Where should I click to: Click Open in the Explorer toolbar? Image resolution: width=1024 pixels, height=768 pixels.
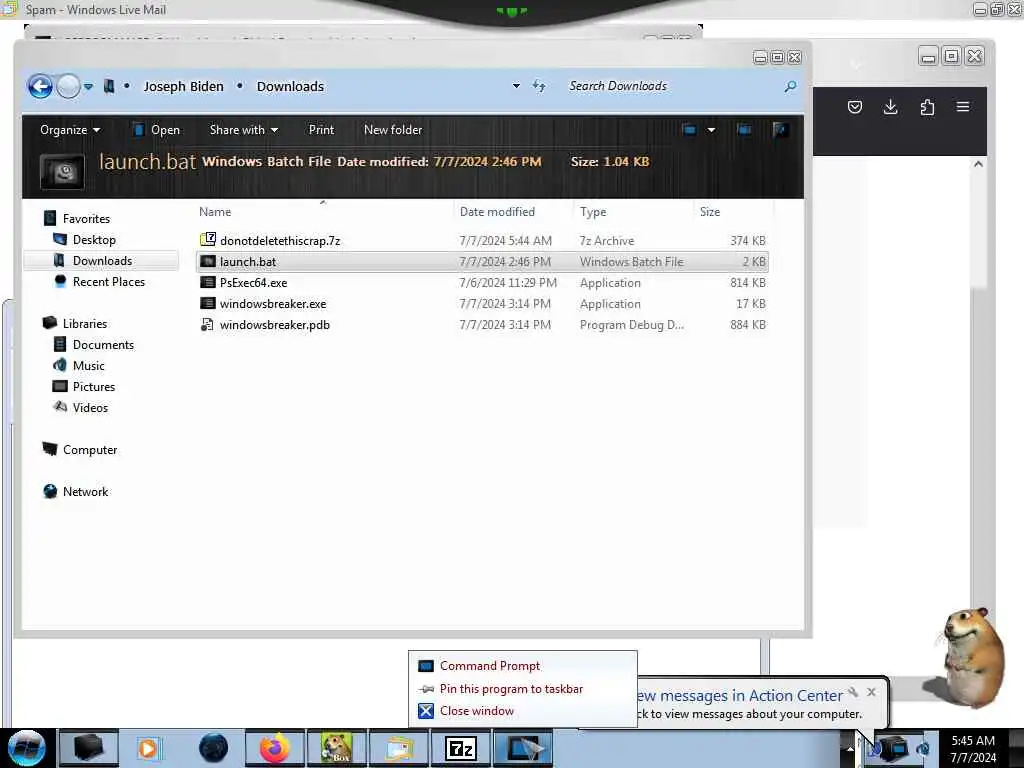point(156,129)
